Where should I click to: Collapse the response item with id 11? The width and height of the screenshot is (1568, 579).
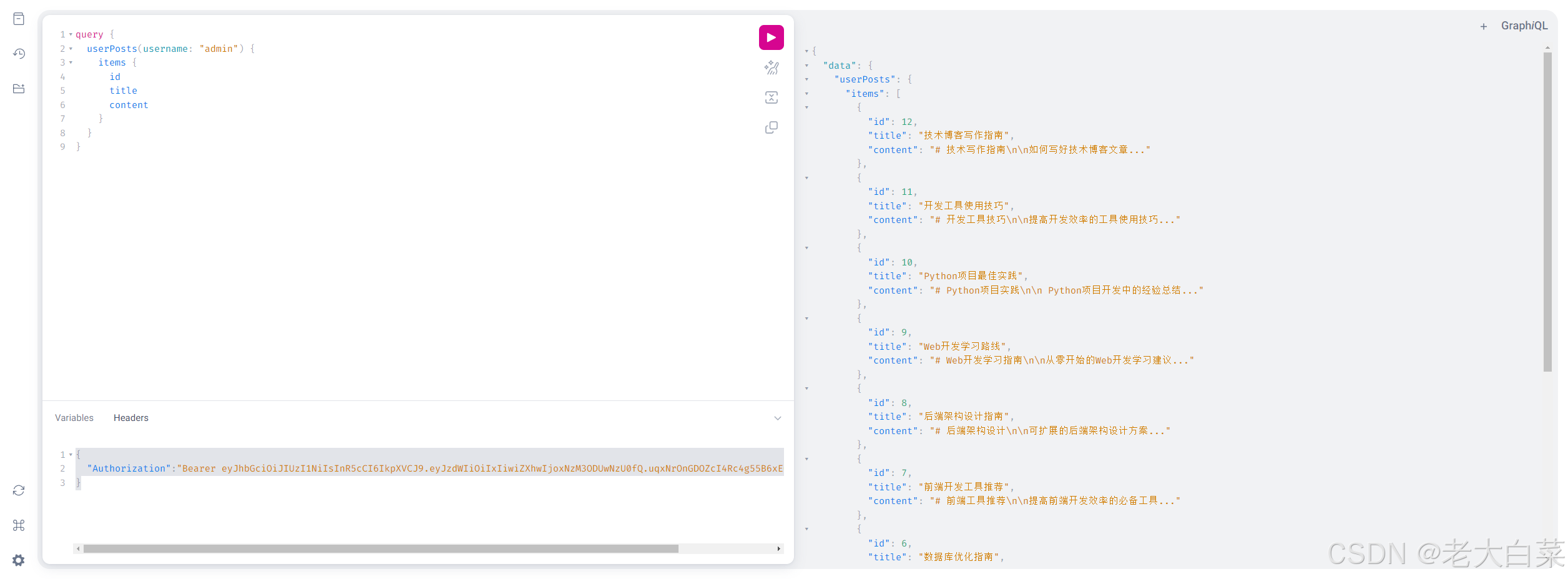coord(806,178)
